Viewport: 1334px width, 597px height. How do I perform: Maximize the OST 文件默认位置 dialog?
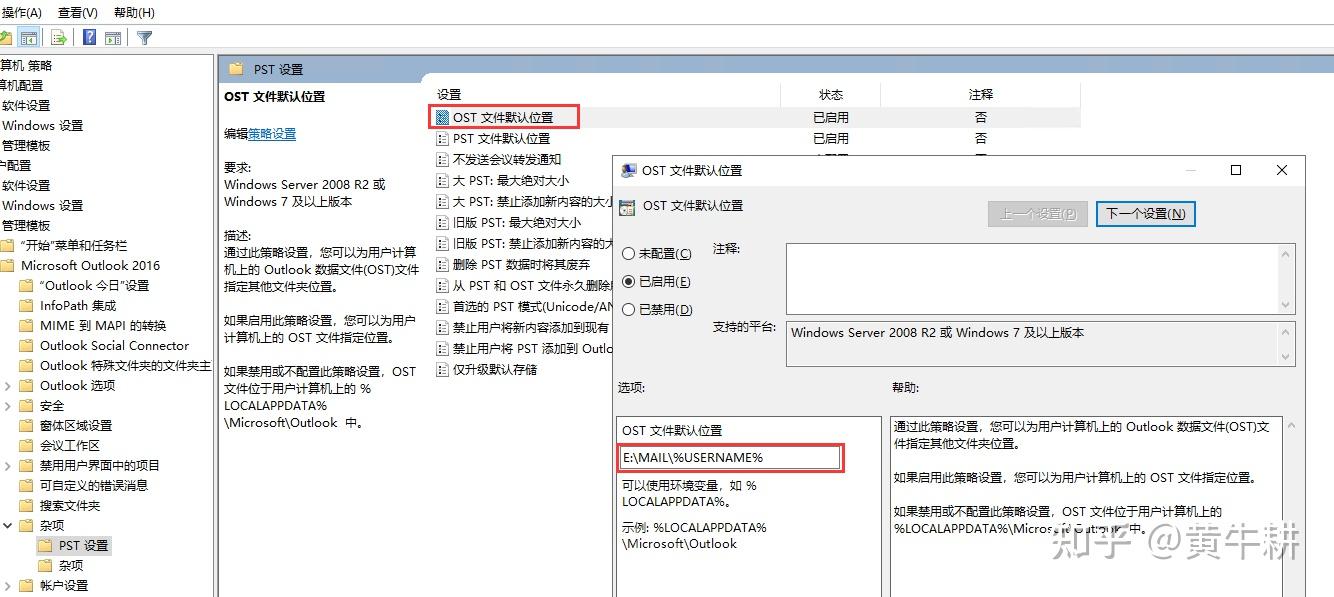(x=1236, y=170)
